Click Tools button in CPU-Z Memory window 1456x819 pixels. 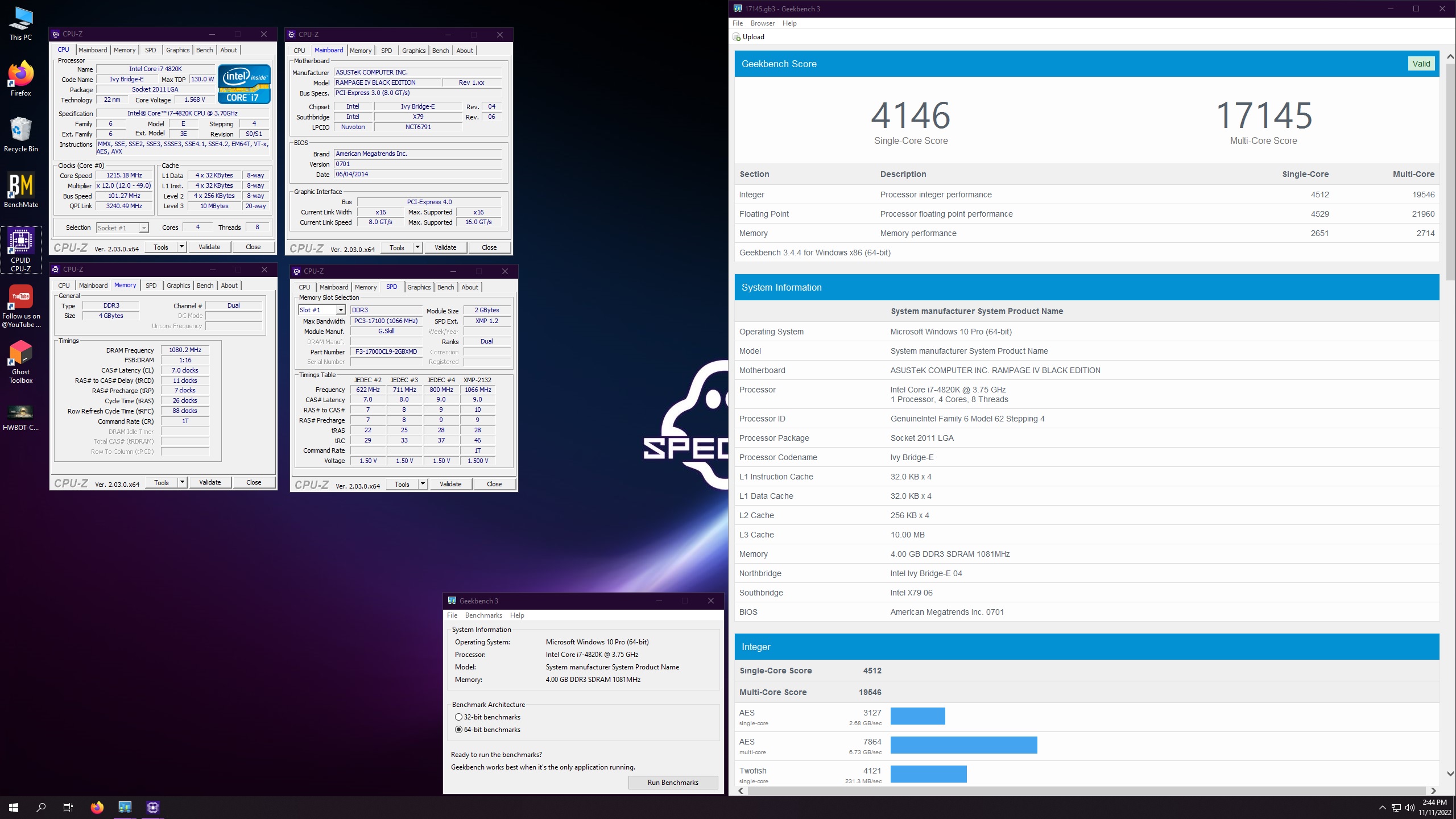pyautogui.click(x=162, y=482)
